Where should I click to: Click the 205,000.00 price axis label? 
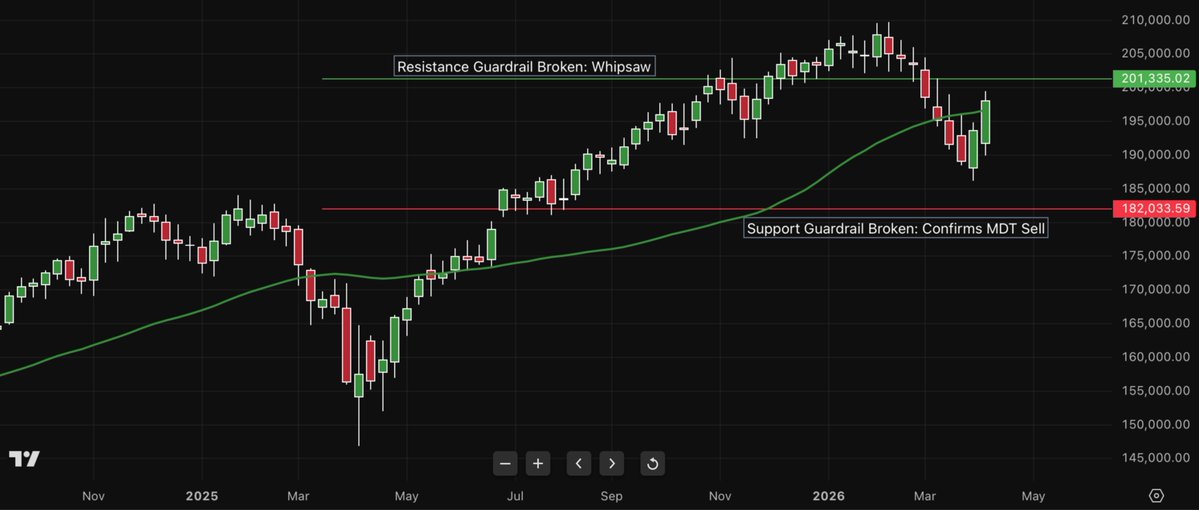[1157, 53]
